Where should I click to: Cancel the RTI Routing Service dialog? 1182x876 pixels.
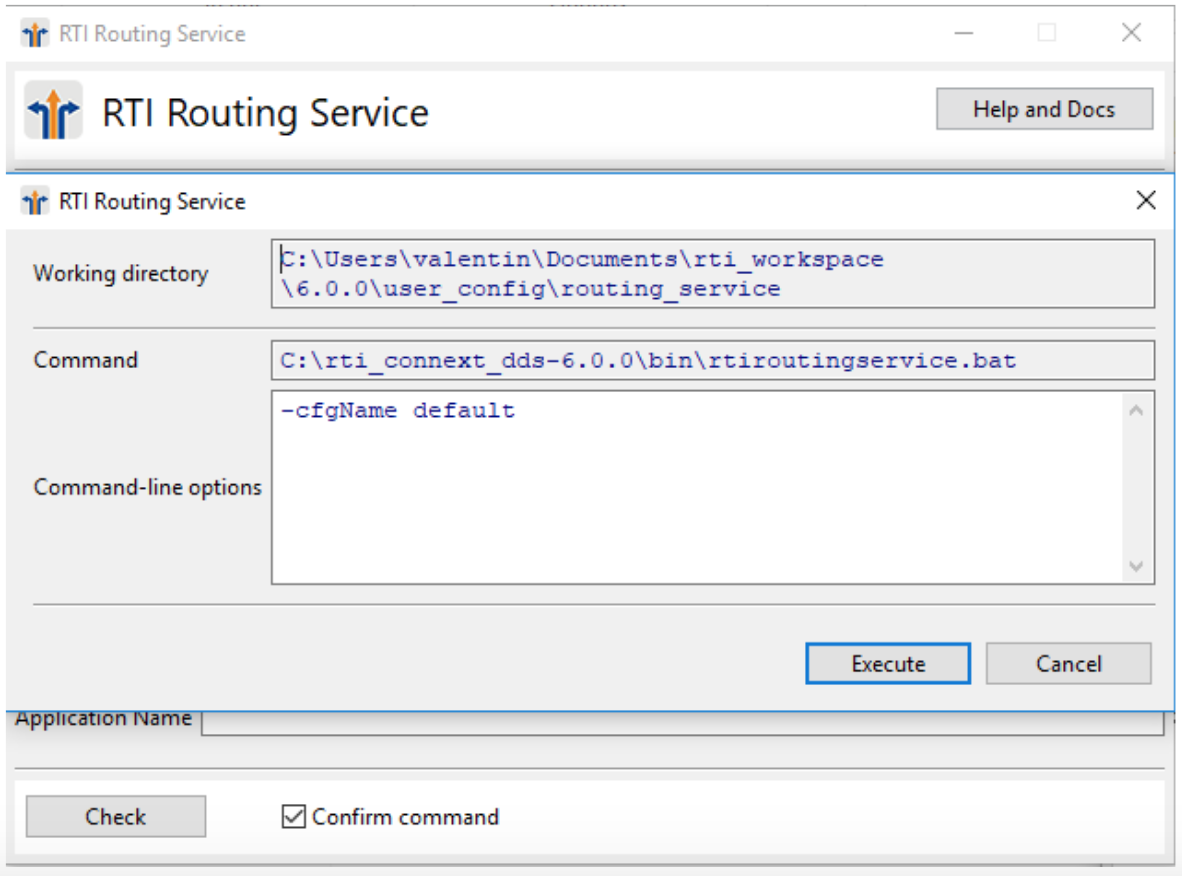click(x=1068, y=663)
